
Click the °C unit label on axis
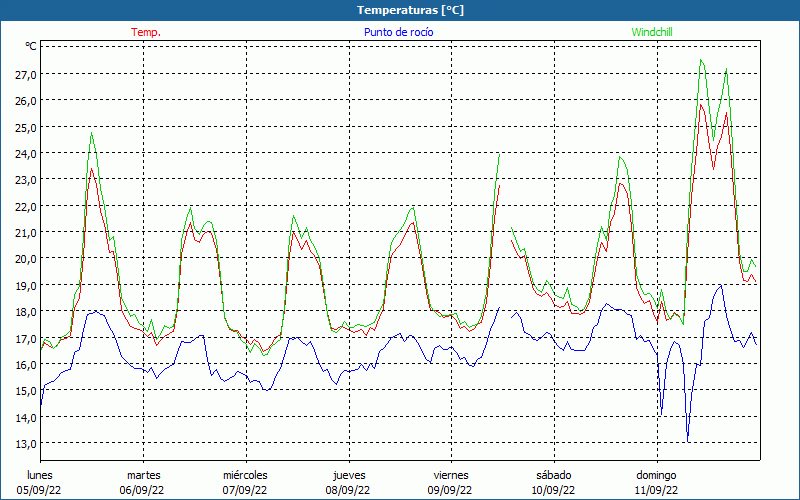[31, 46]
